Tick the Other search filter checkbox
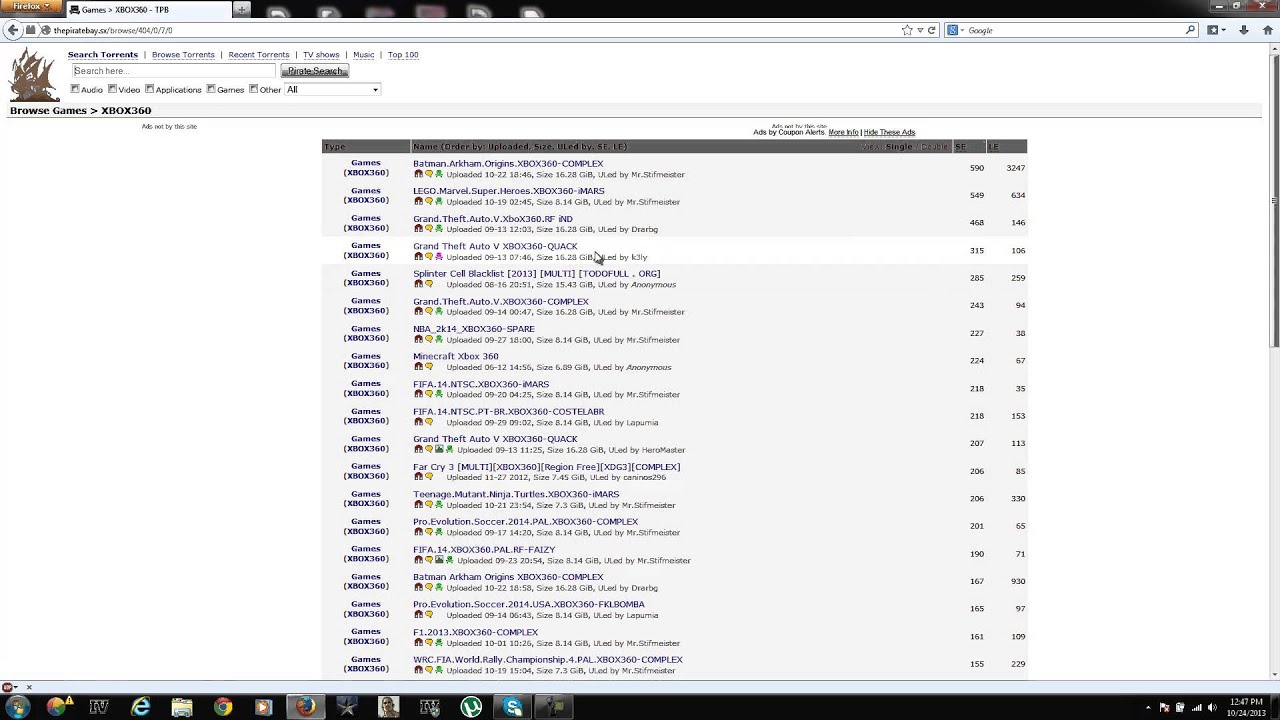 (253, 89)
